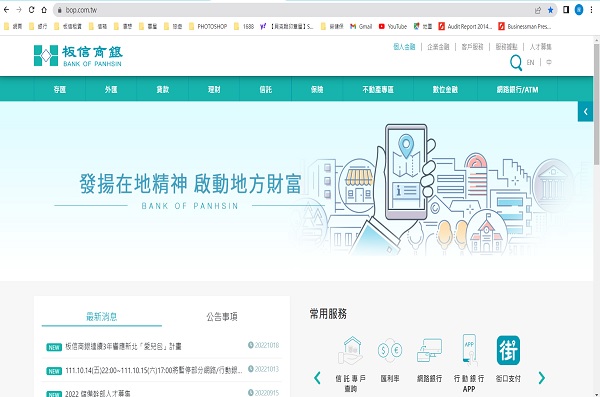Image resolution: width=600 pixels, height=397 pixels.
Task: Open the Businessman Pres... bookmark
Action: click(x=525, y=26)
